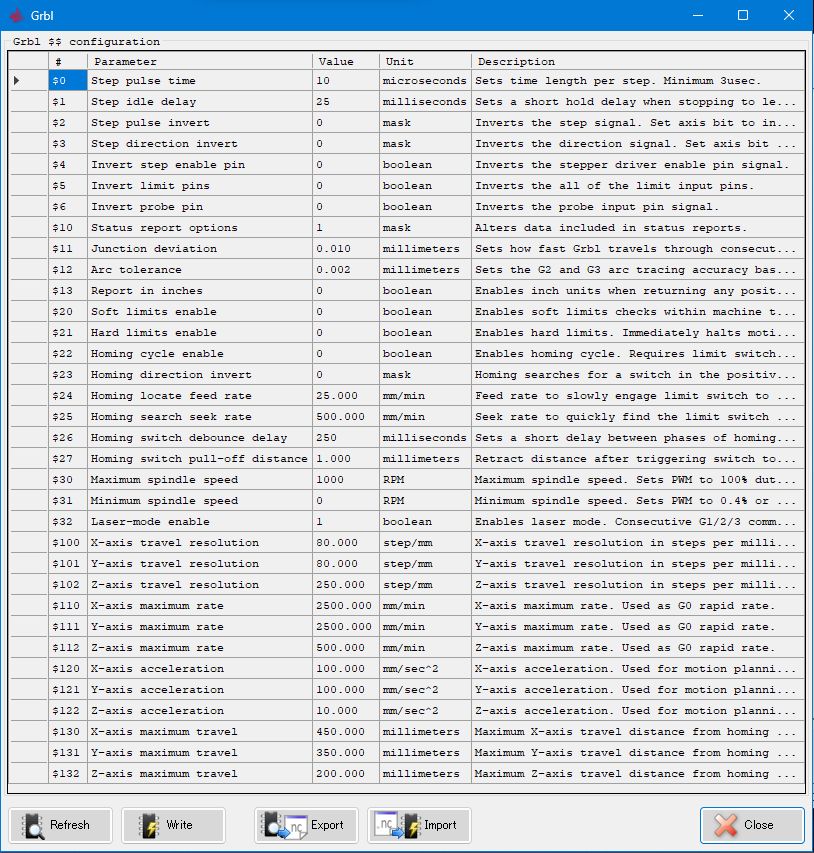Select the 'Minimum spindle speed' cell
Viewport: 814px width, 853px height.
pos(200,500)
